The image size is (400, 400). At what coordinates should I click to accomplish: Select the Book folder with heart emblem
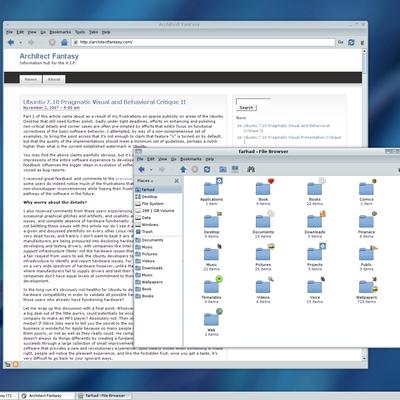tap(263, 189)
